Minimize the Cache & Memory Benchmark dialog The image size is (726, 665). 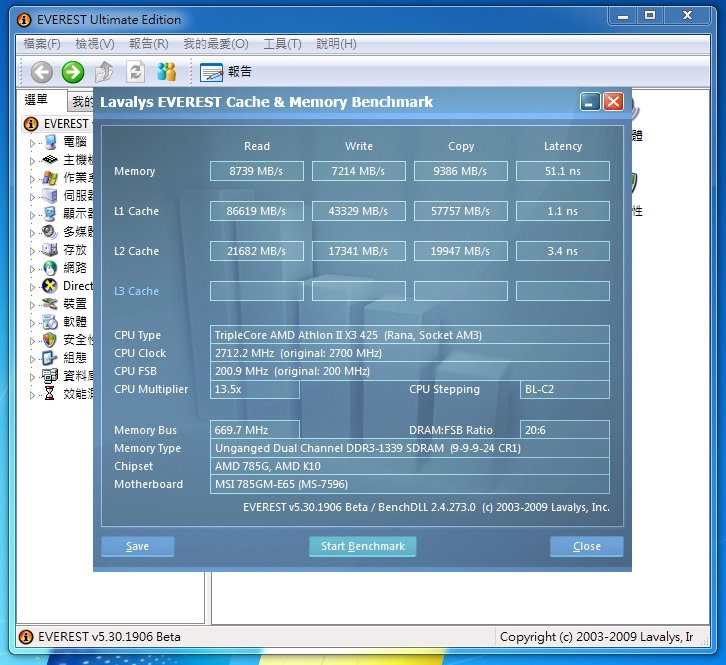click(590, 101)
